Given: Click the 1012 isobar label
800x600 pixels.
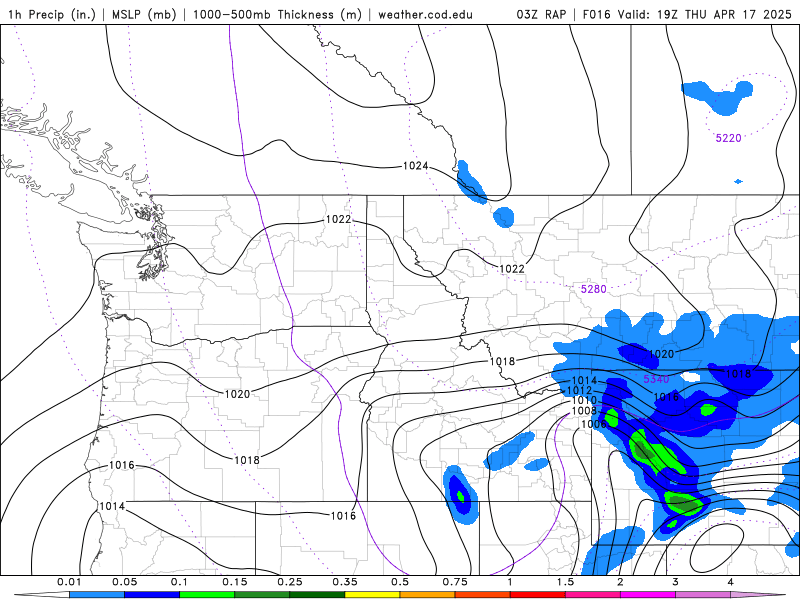Looking at the screenshot, I should pos(580,391).
